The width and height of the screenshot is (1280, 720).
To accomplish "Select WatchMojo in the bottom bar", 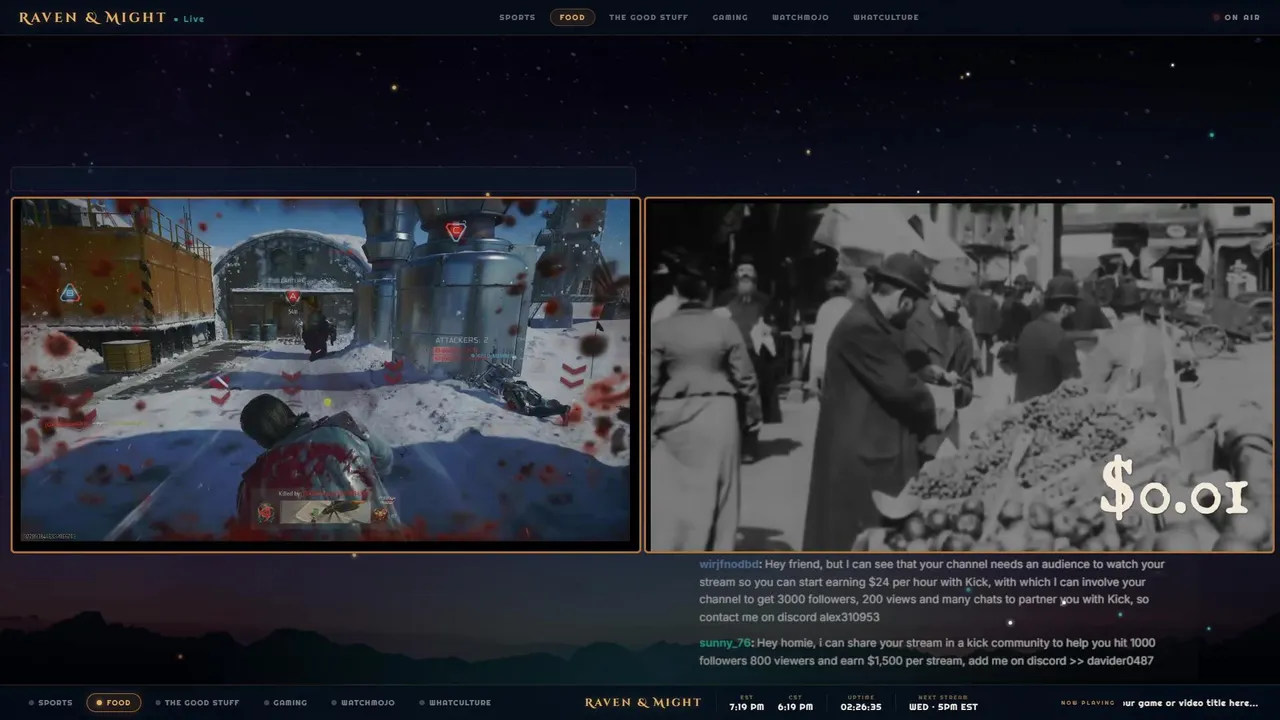I will coord(363,702).
